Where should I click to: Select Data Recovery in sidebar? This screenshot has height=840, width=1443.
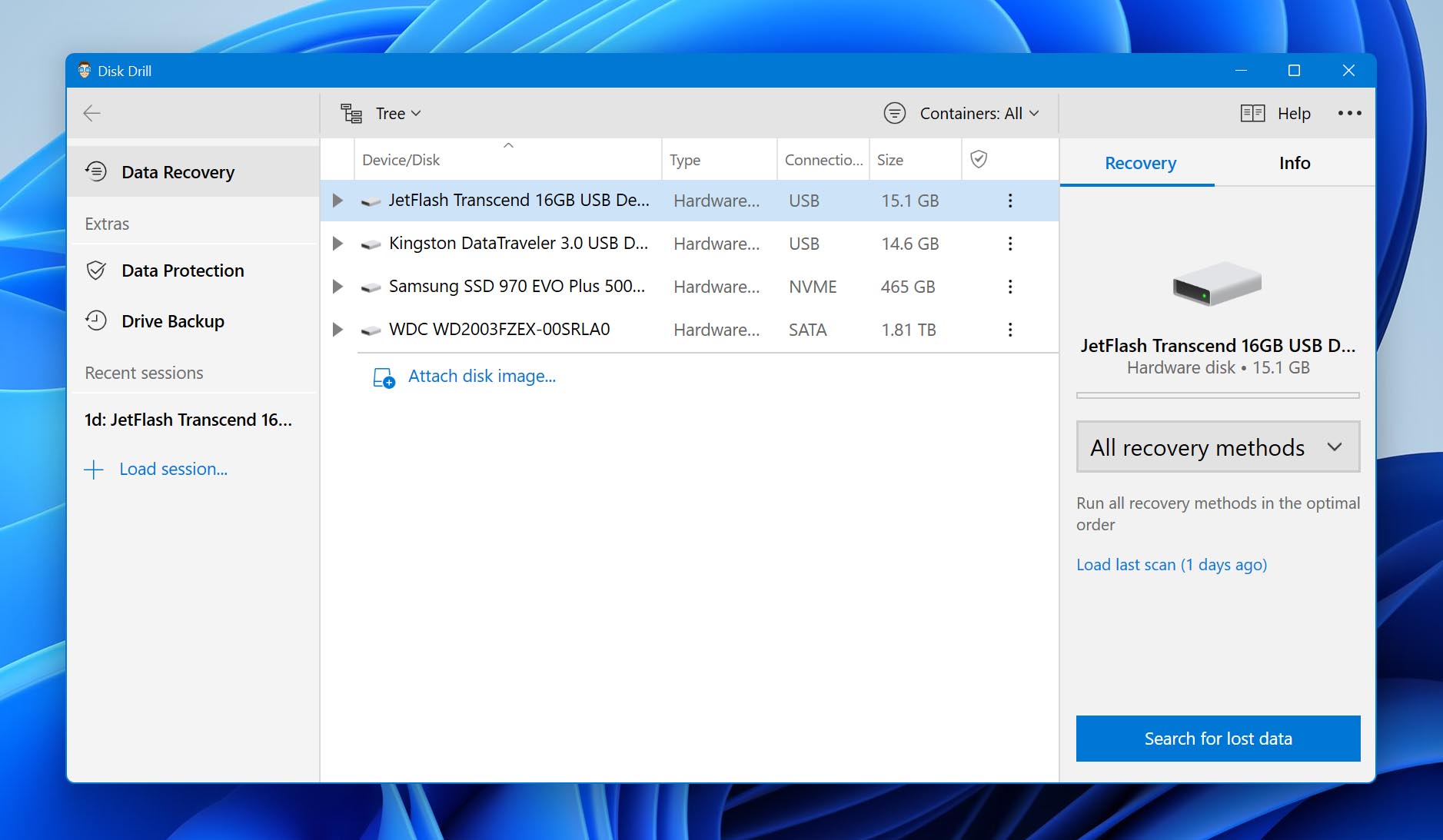click(x=193, y=172)
